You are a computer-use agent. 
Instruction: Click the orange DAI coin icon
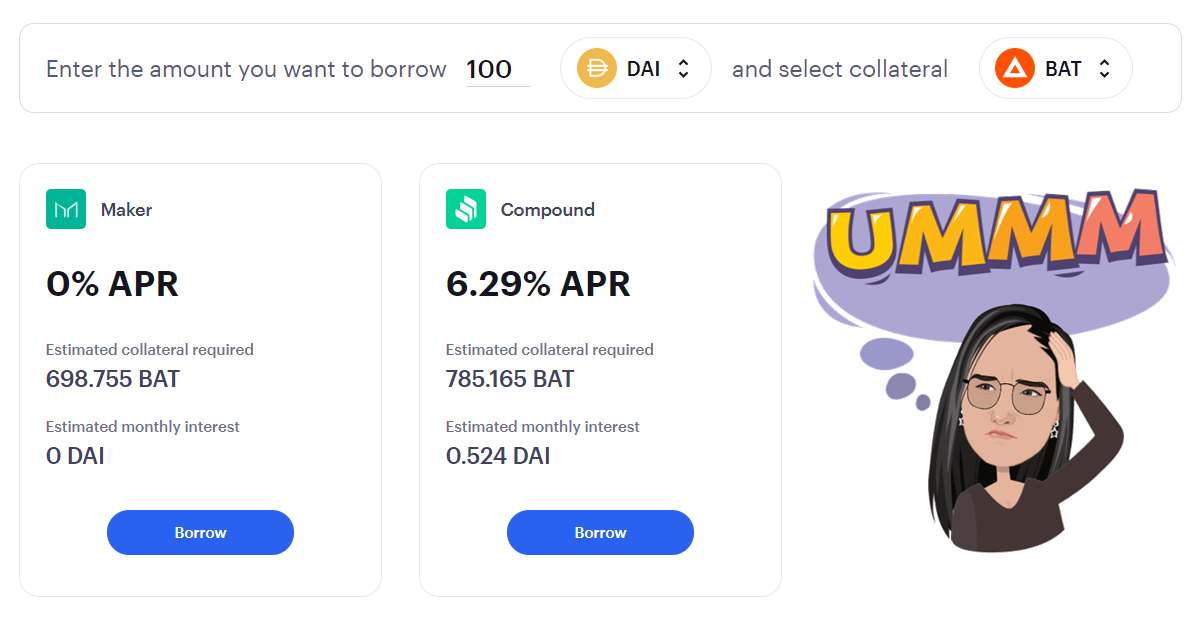tap(597, 69)
